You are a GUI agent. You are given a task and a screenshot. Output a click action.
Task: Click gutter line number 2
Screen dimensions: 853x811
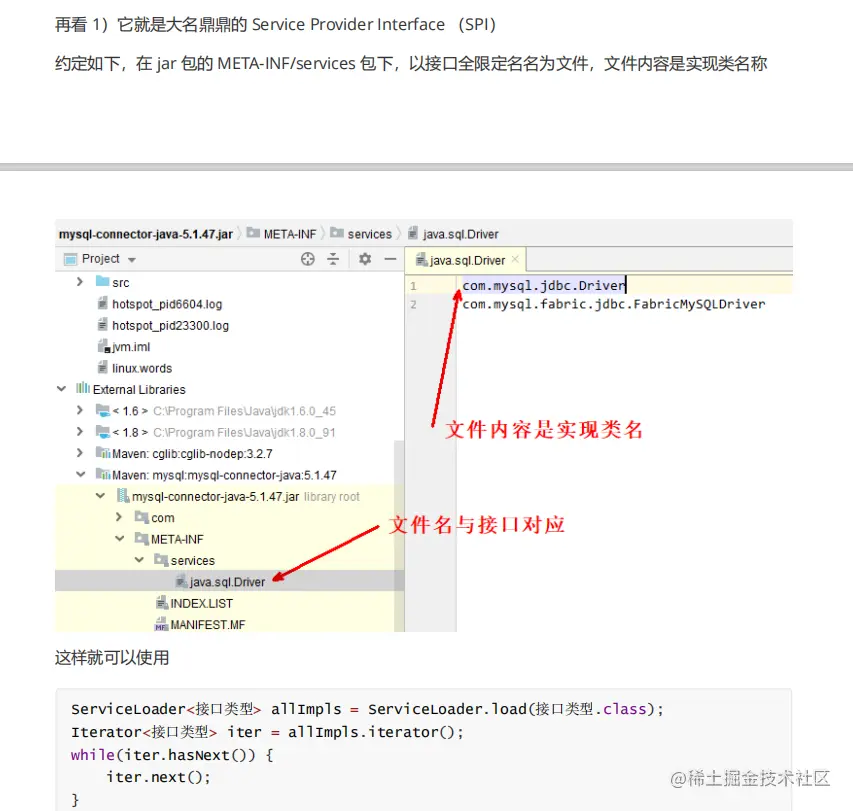[413, 305]
